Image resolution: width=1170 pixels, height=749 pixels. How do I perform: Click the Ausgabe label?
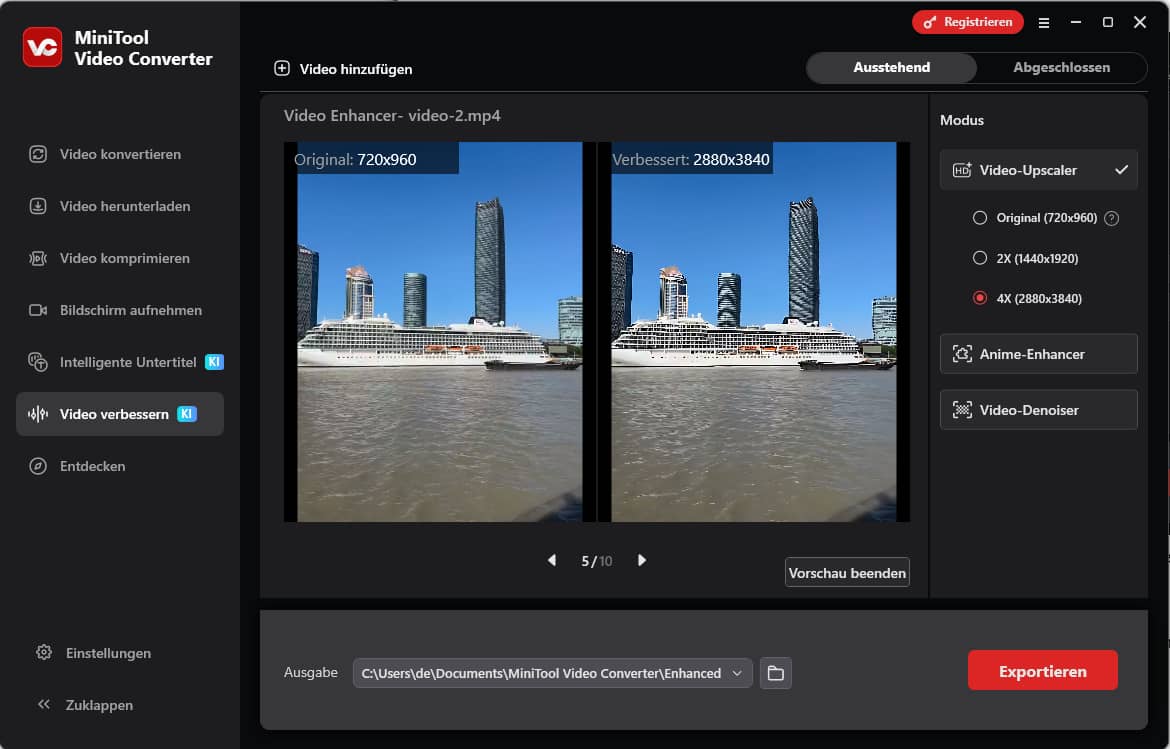pos(310,673)
